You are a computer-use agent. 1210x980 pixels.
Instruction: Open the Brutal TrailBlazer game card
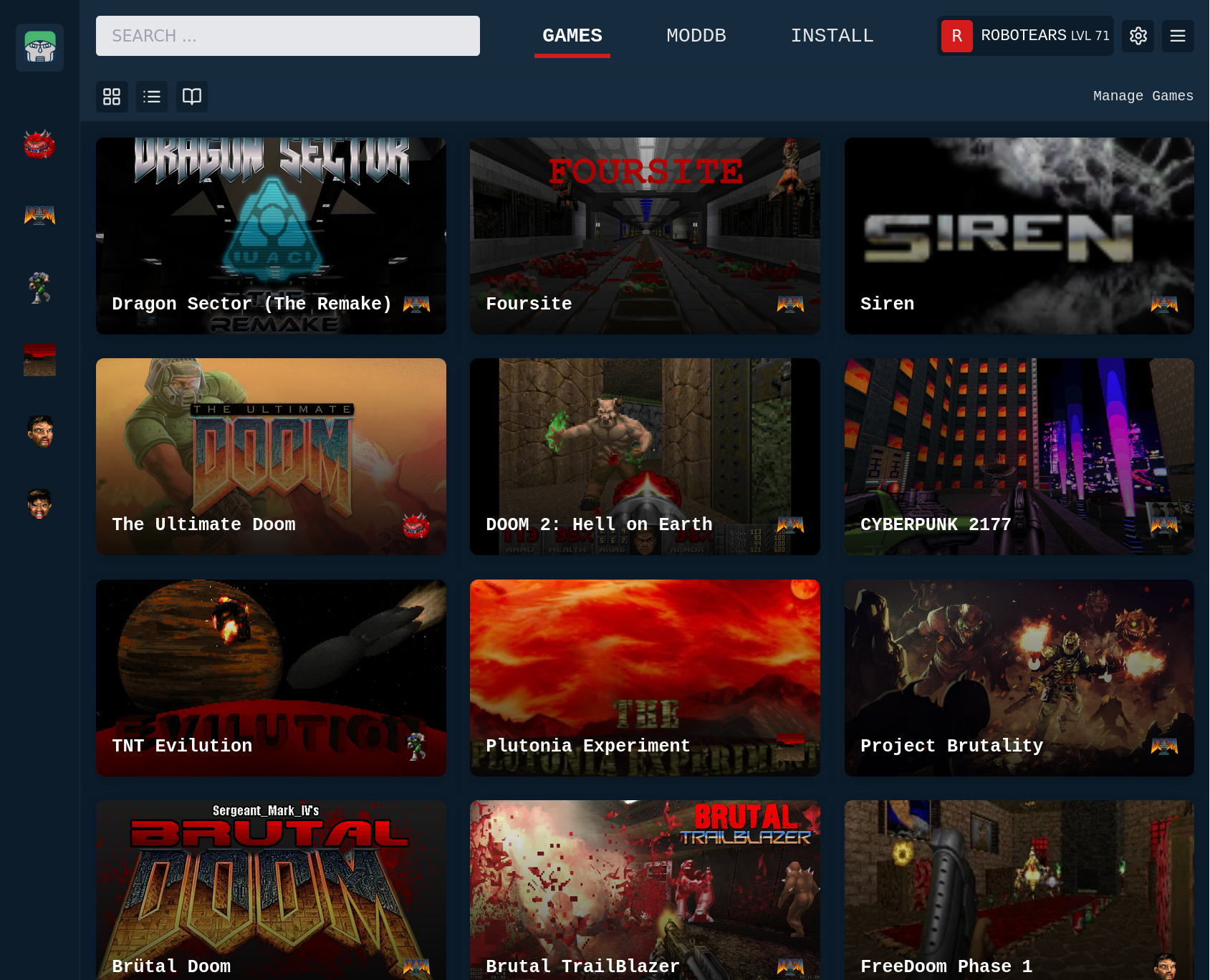[x=645, y=890]
